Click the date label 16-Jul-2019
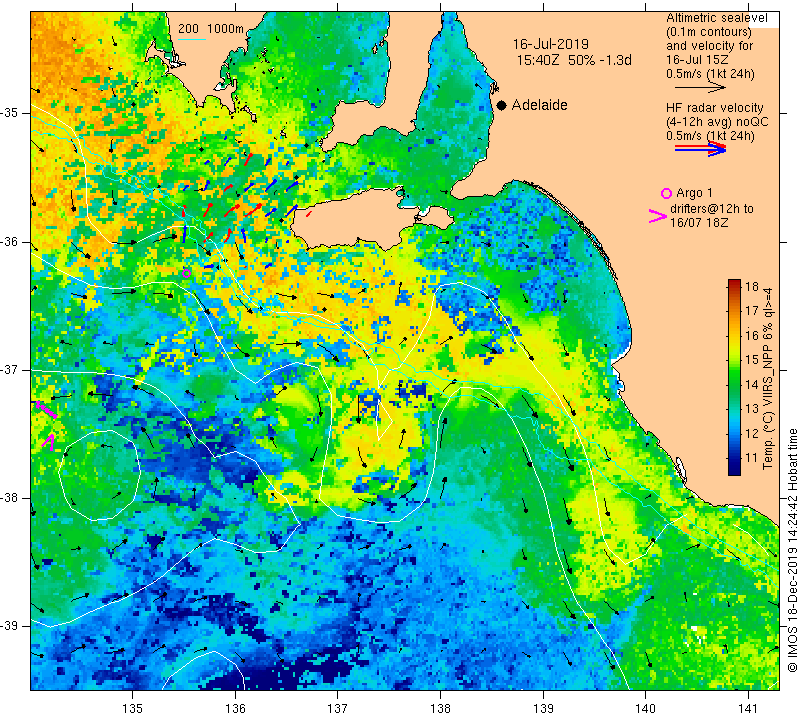 coord(551,44)
